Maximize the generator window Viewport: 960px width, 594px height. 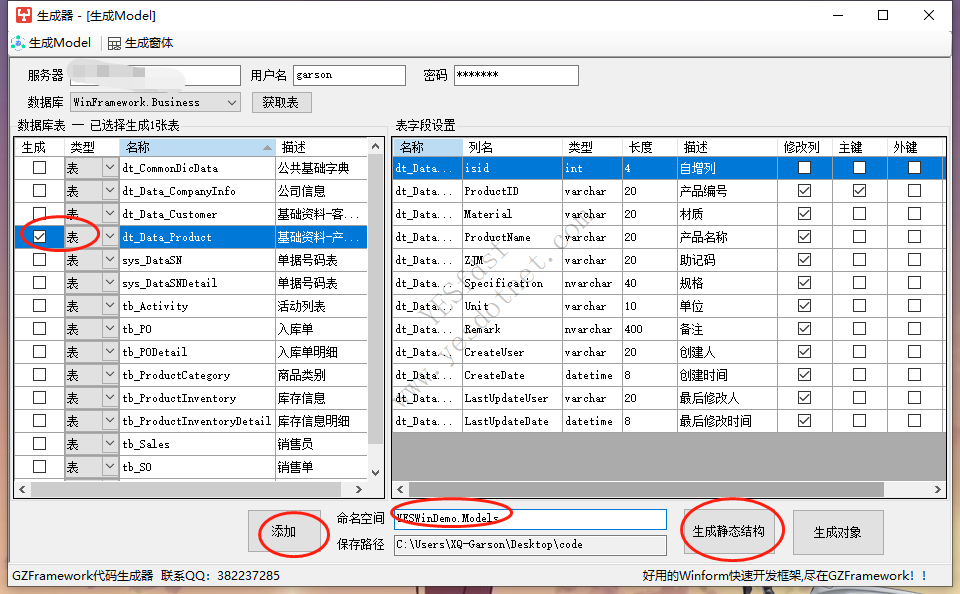click(883, 15)
